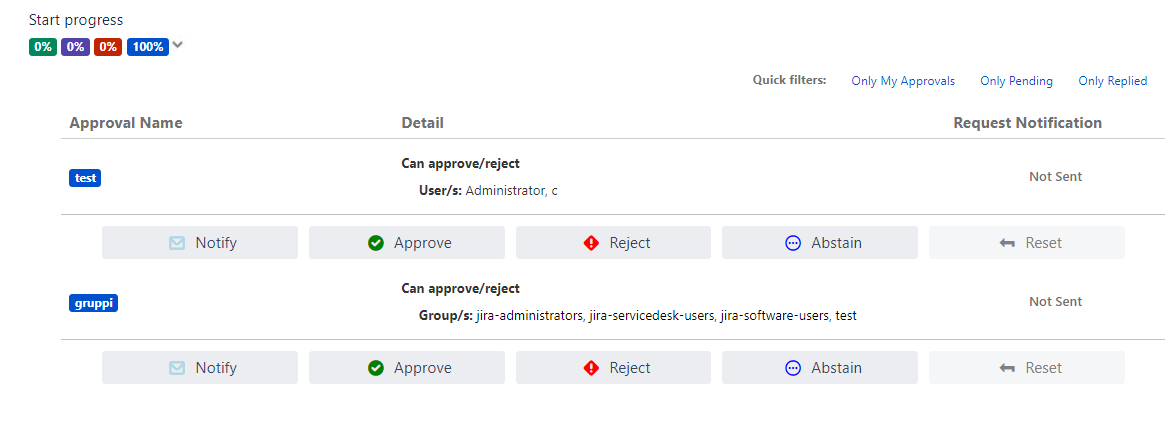Screen dimensions: 1173x422
Task: Click the green checkmark icon for gruppi approval
Action: coord(376,368)
